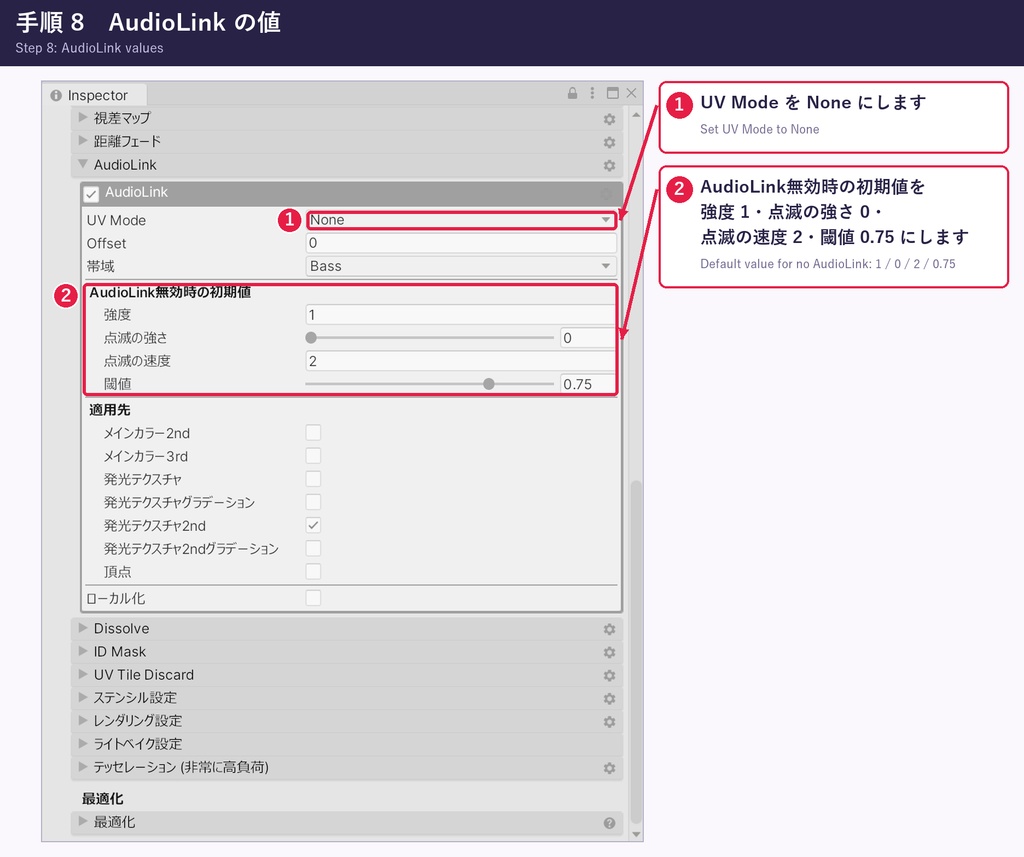Open the help icon in 最適化 row
The width and height of the screenshot is (1024, 857).
click(609, 823)
